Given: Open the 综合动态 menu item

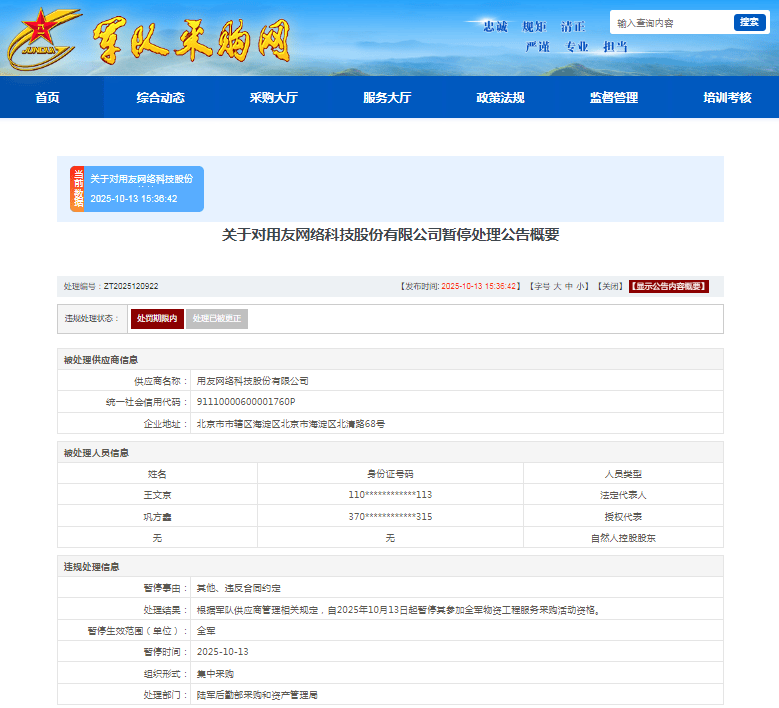Looking at the screenshot, I should 161,98.
